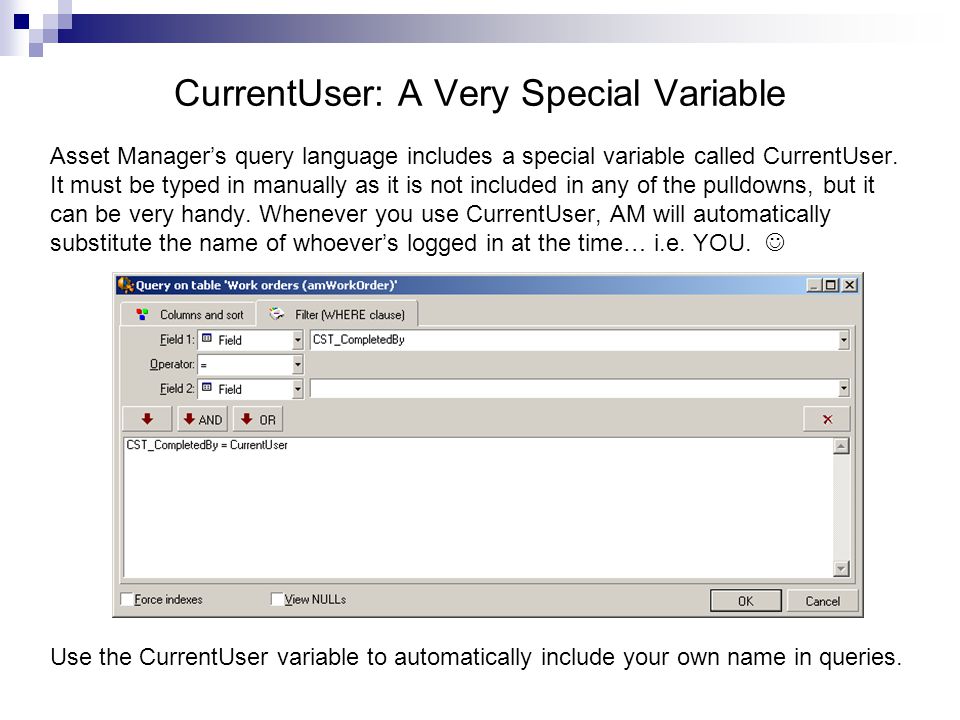Close the query window
The image size is (960, 720).
click(850, 285)
